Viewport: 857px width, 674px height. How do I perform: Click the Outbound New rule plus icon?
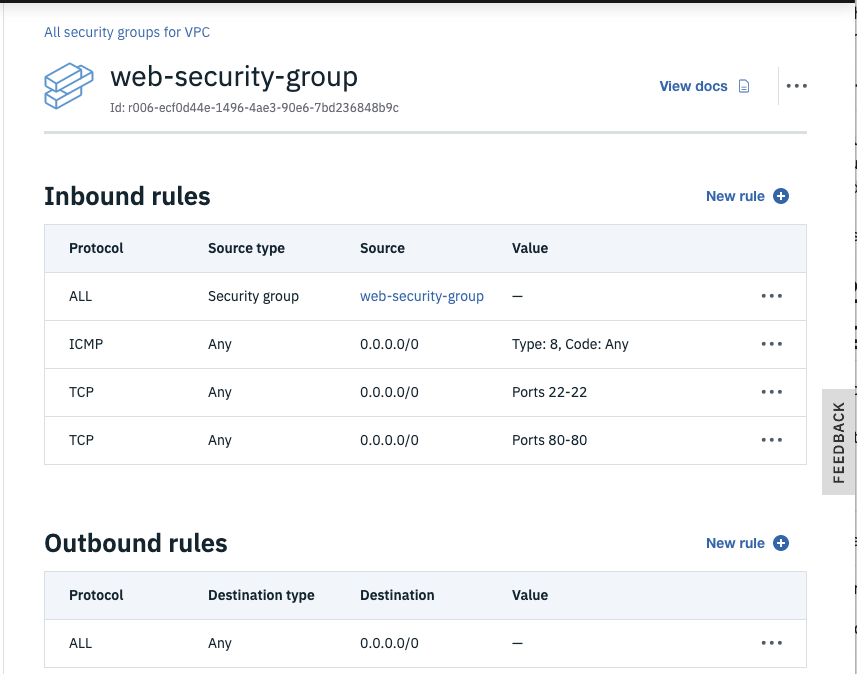click(781, 543)
